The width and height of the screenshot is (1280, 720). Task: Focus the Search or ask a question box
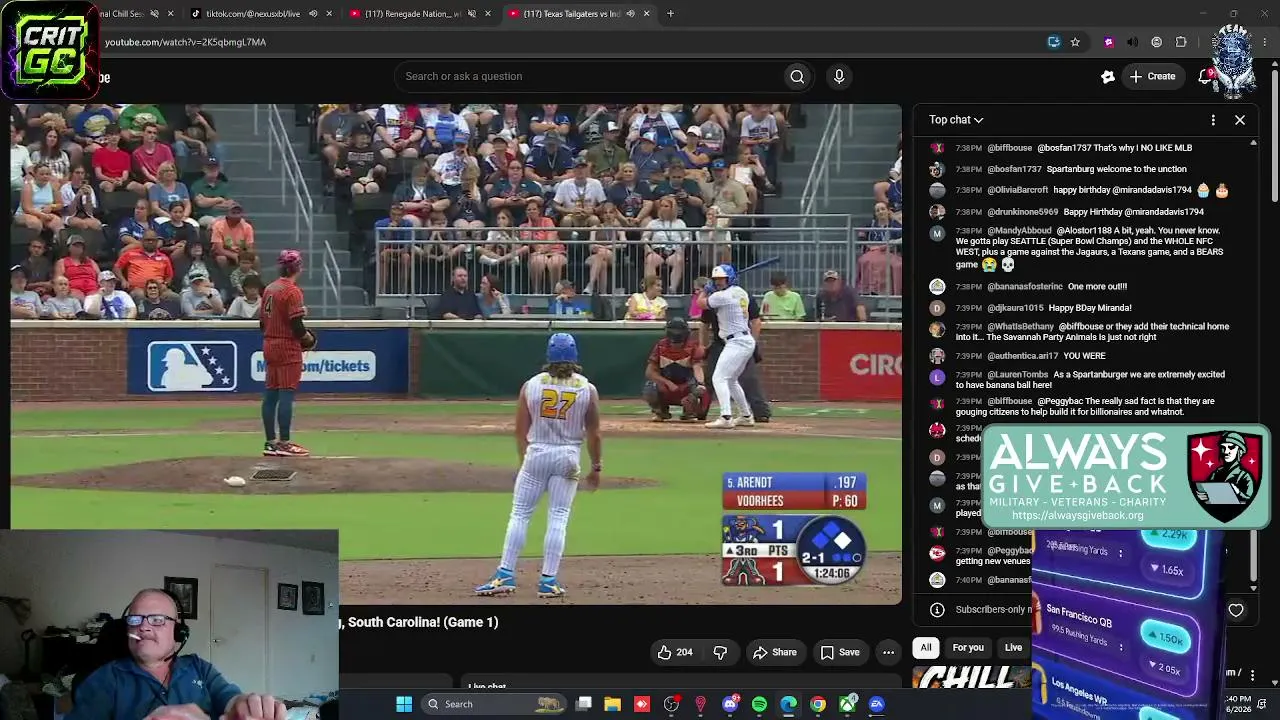(x=589, y=76)
